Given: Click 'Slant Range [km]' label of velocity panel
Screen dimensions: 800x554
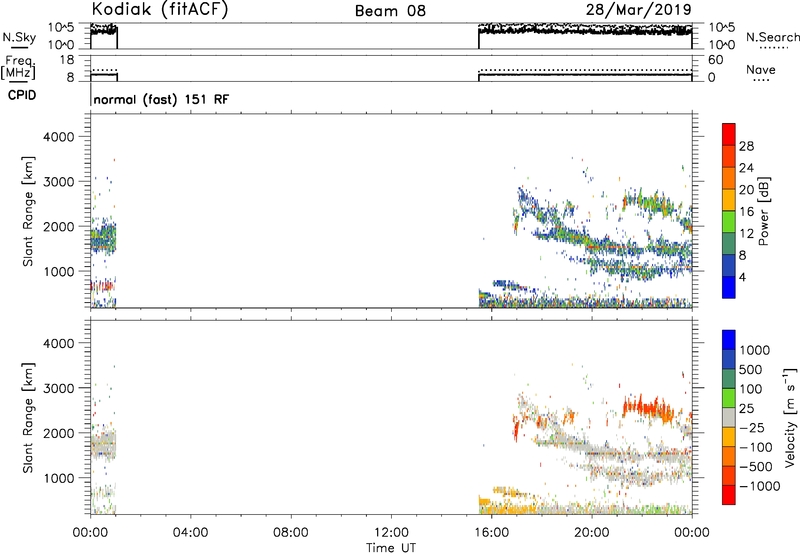Looking at the screenshot, I should [x=28, y=418].
